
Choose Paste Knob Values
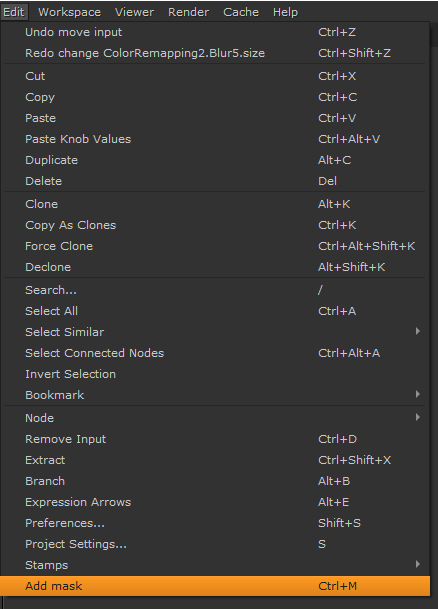coord(215,139)
